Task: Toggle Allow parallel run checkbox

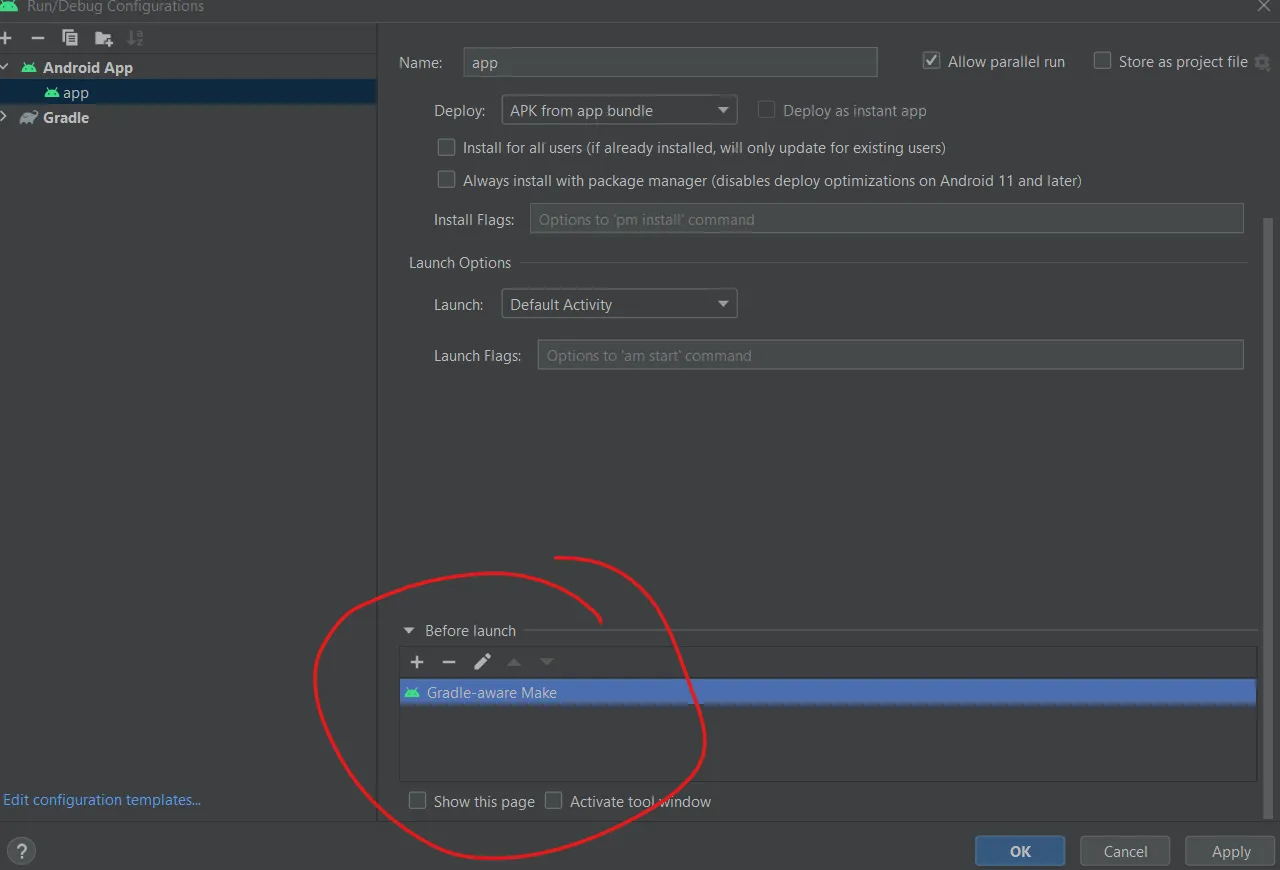Action: (x=931, y=61)
